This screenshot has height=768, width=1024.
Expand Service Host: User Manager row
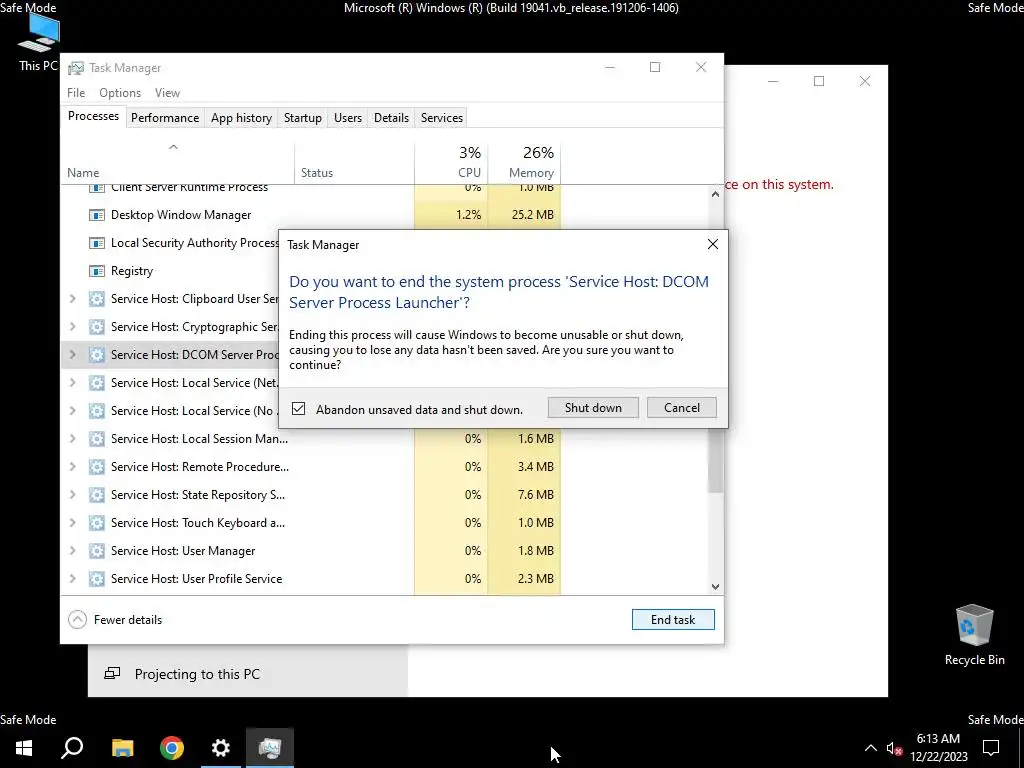(72, 551)
